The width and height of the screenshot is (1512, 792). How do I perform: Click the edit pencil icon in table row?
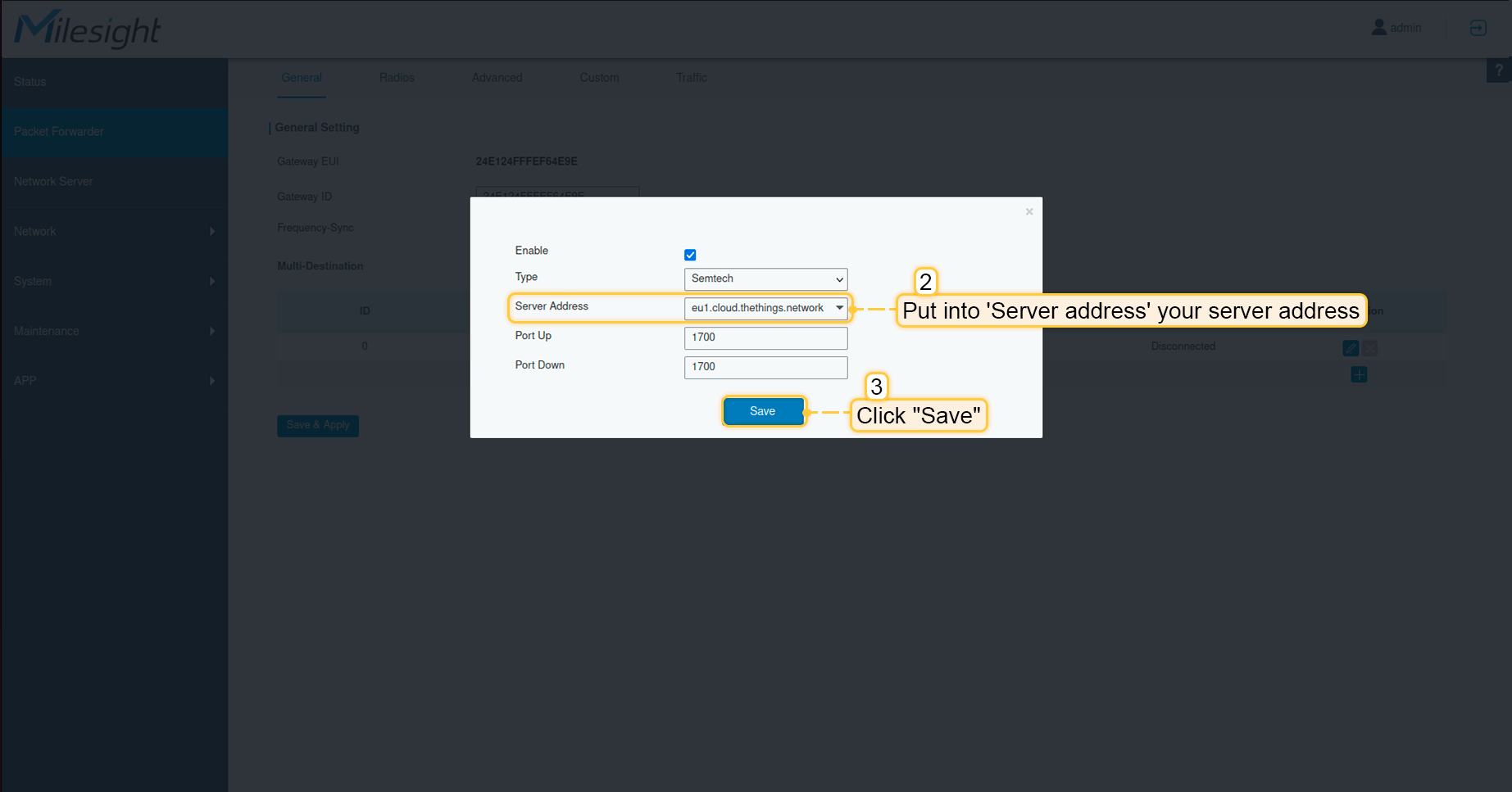[1351, 348]
